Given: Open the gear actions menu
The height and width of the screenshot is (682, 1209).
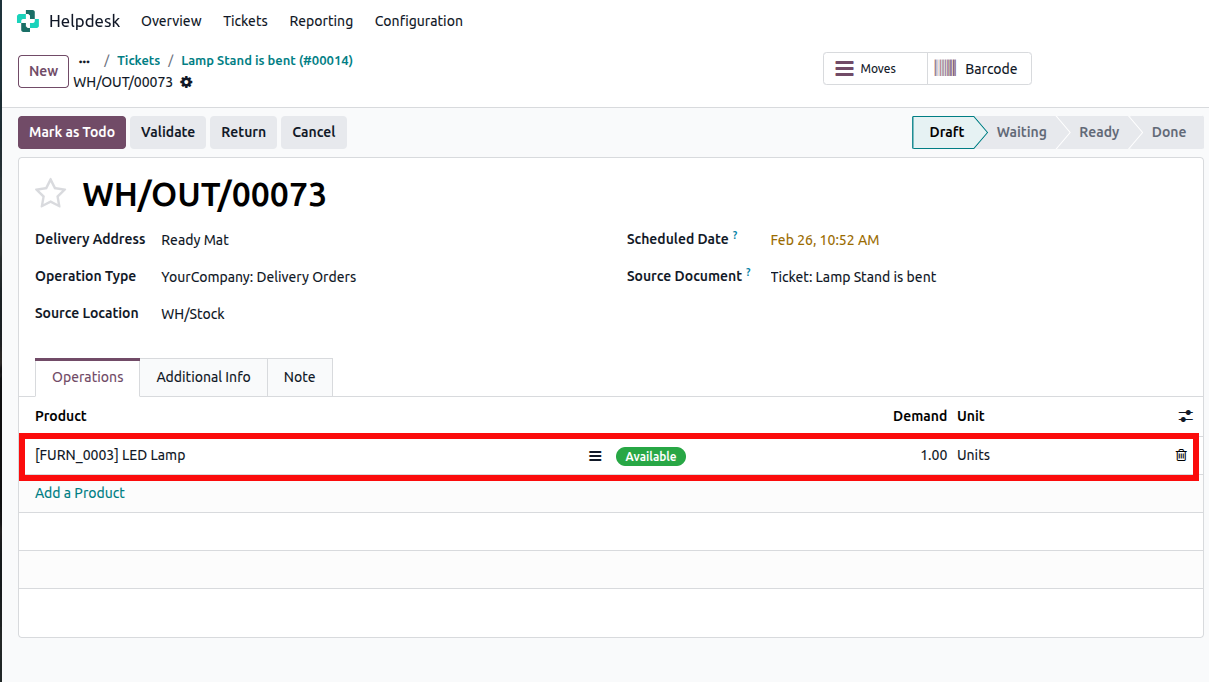Looking at the screenshot, I should (186, 82).
